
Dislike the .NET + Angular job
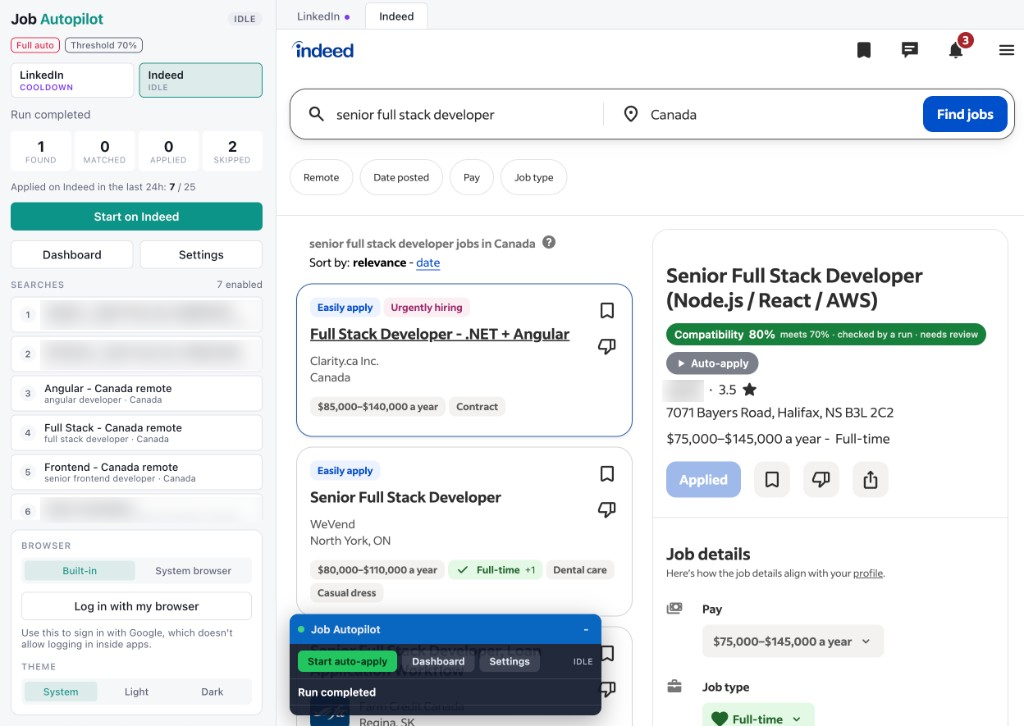click(x=607, y=346)
